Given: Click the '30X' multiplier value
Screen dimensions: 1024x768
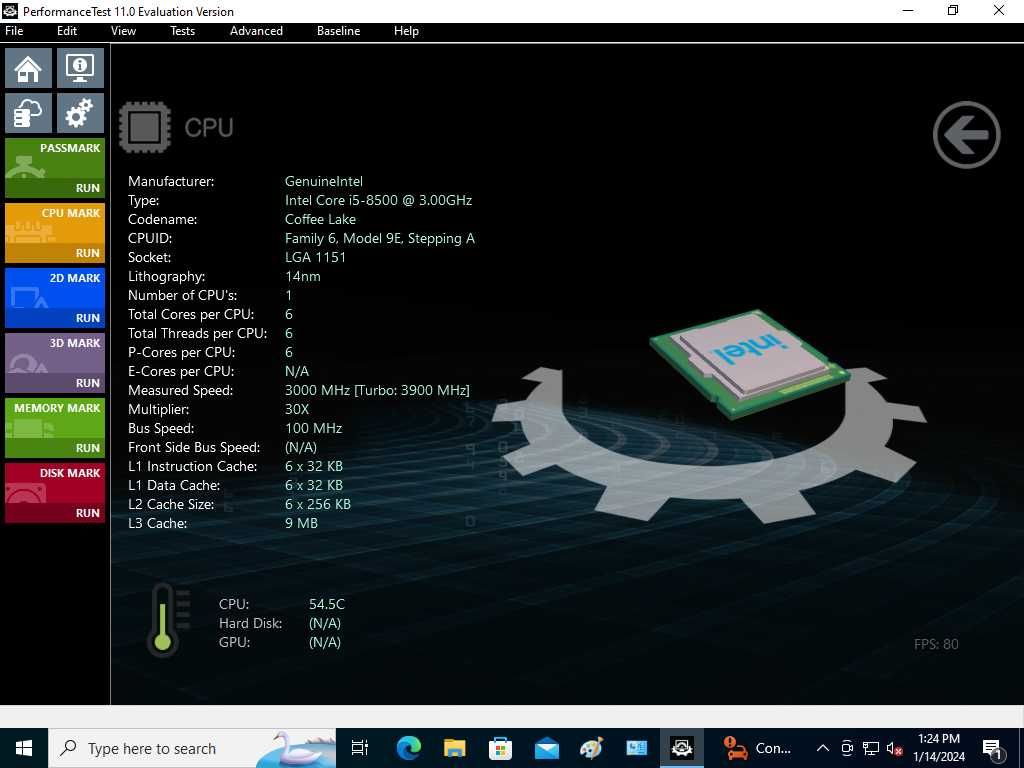Looking at the screenshot, I should [x=296, y=409].
